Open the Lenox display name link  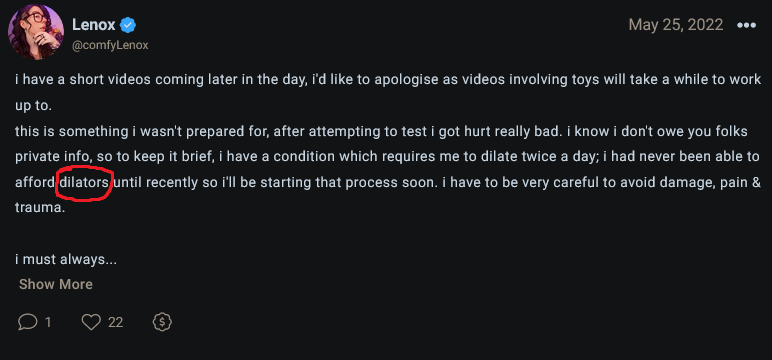[x=94, y=25]
